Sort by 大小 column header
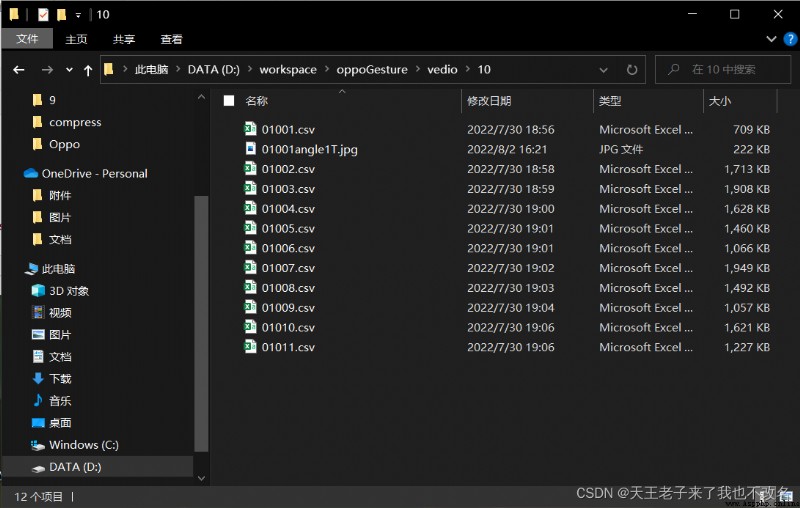The image size is (800, 508). point(719,101)
